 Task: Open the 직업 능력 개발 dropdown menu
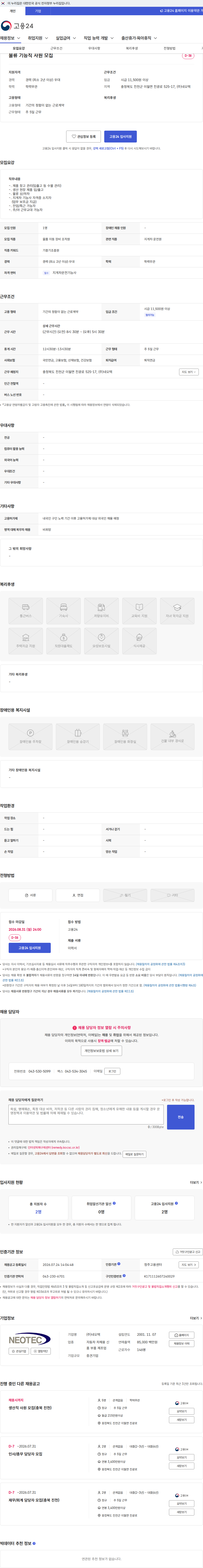coord(99,38)
